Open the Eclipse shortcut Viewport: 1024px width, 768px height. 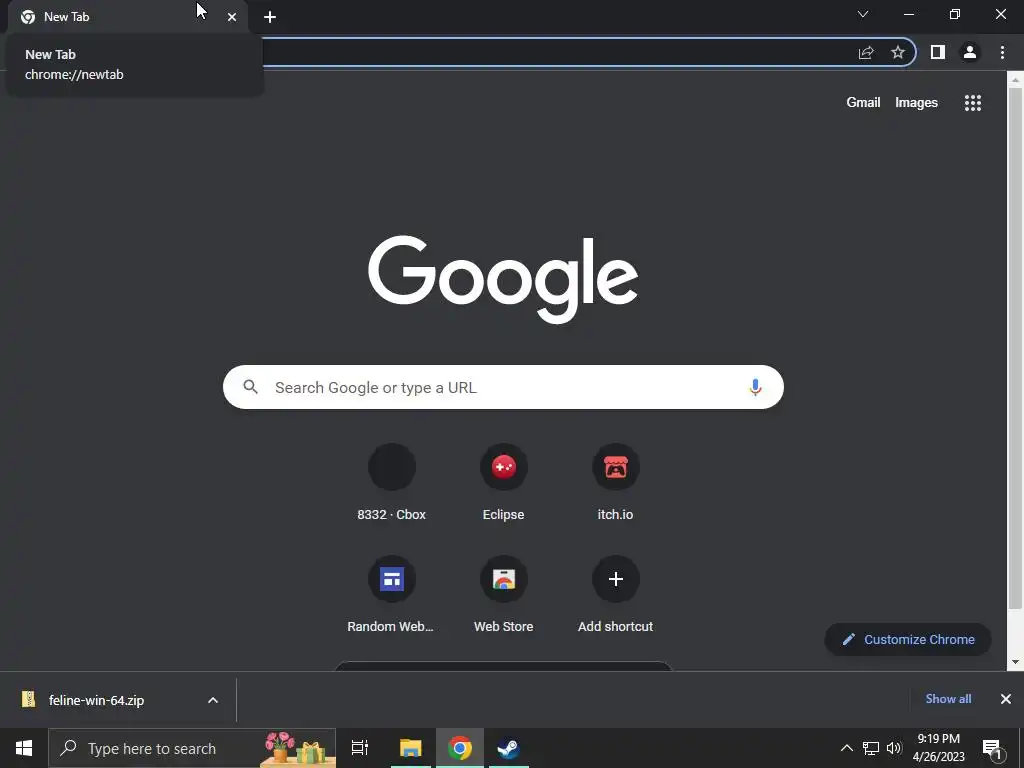coord(504,483)
